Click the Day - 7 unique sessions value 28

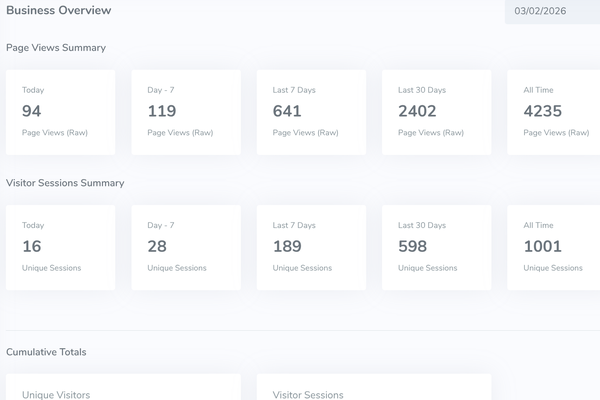157,246
